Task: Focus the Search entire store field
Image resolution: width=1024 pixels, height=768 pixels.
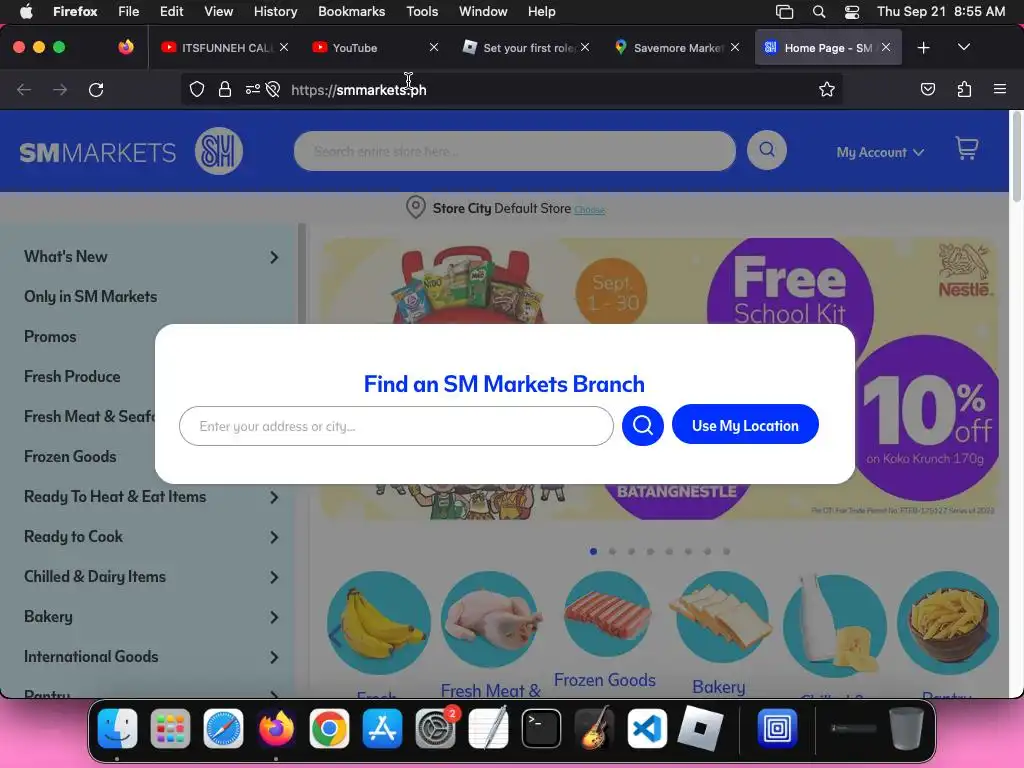Action: 515,151
